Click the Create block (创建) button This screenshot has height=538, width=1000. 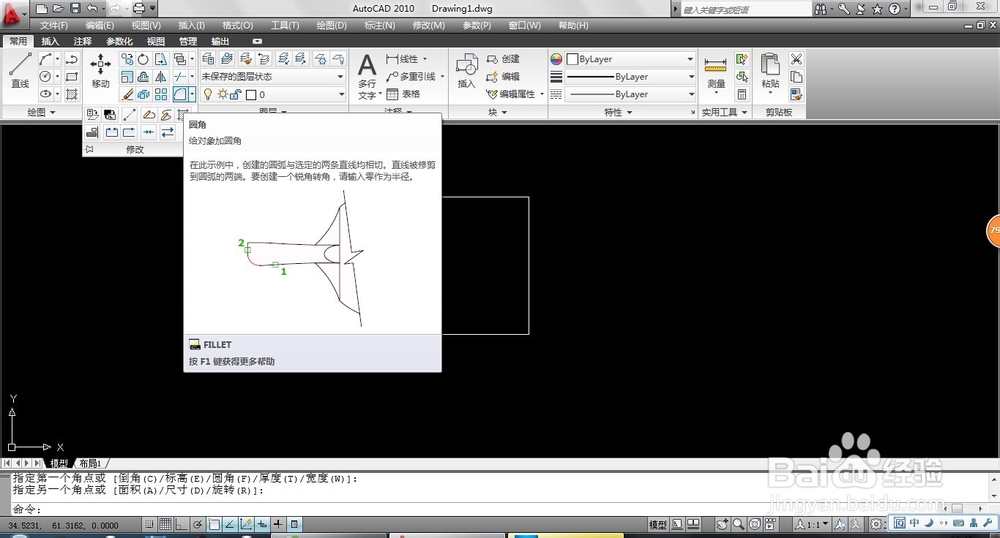504,59
